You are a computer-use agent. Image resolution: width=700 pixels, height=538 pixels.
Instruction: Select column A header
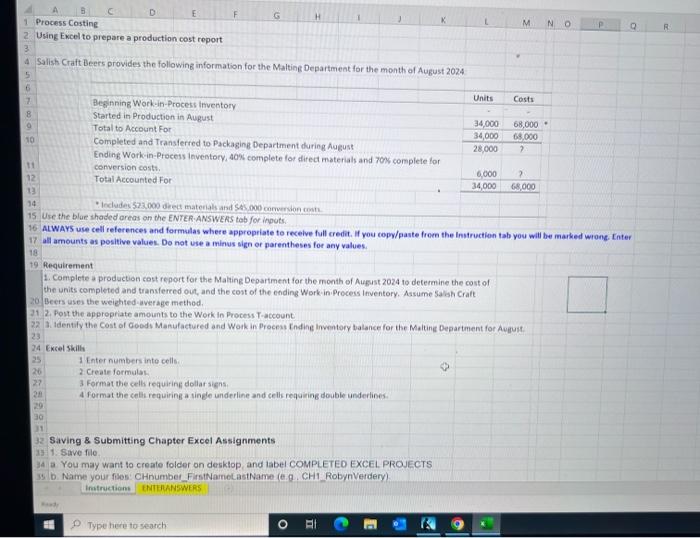55,10
